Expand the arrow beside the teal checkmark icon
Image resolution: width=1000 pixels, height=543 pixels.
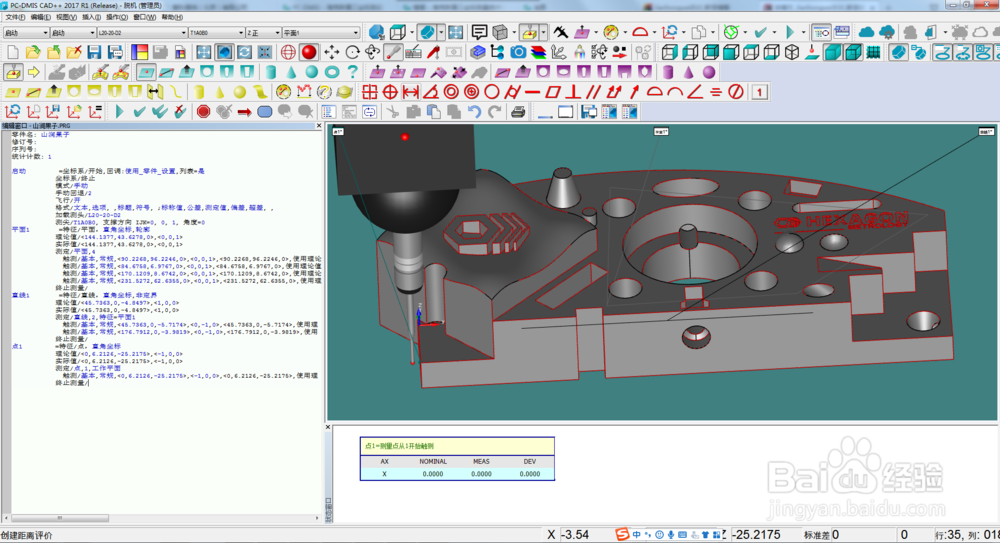tap(774, 32)
